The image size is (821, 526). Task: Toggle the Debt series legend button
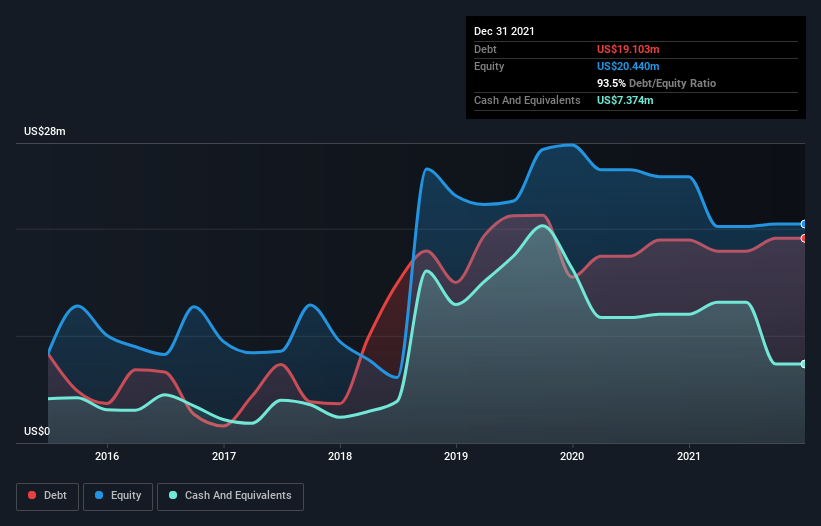point(48,496)
